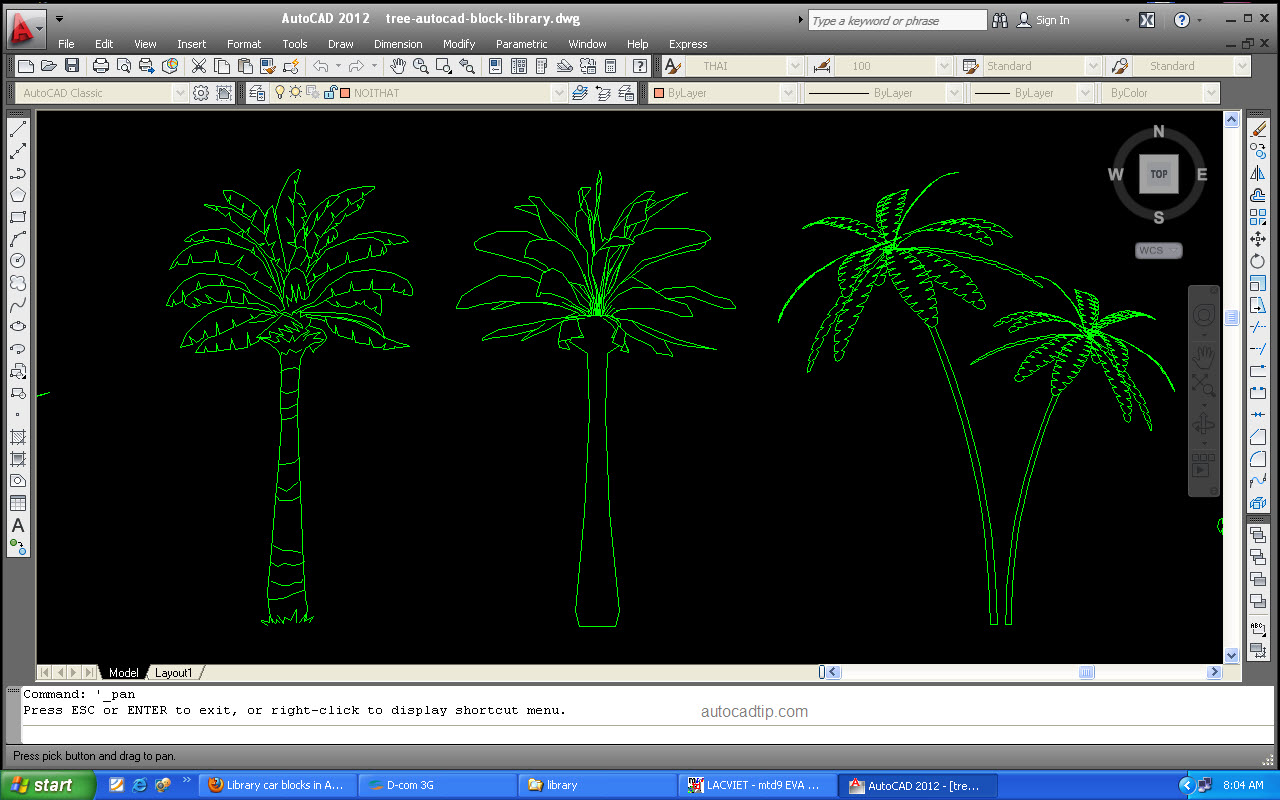The image size is (1280, 800).
Task: Open Layer Properties Manager icon
Action: pyautogui.click(x=258, y=93)
